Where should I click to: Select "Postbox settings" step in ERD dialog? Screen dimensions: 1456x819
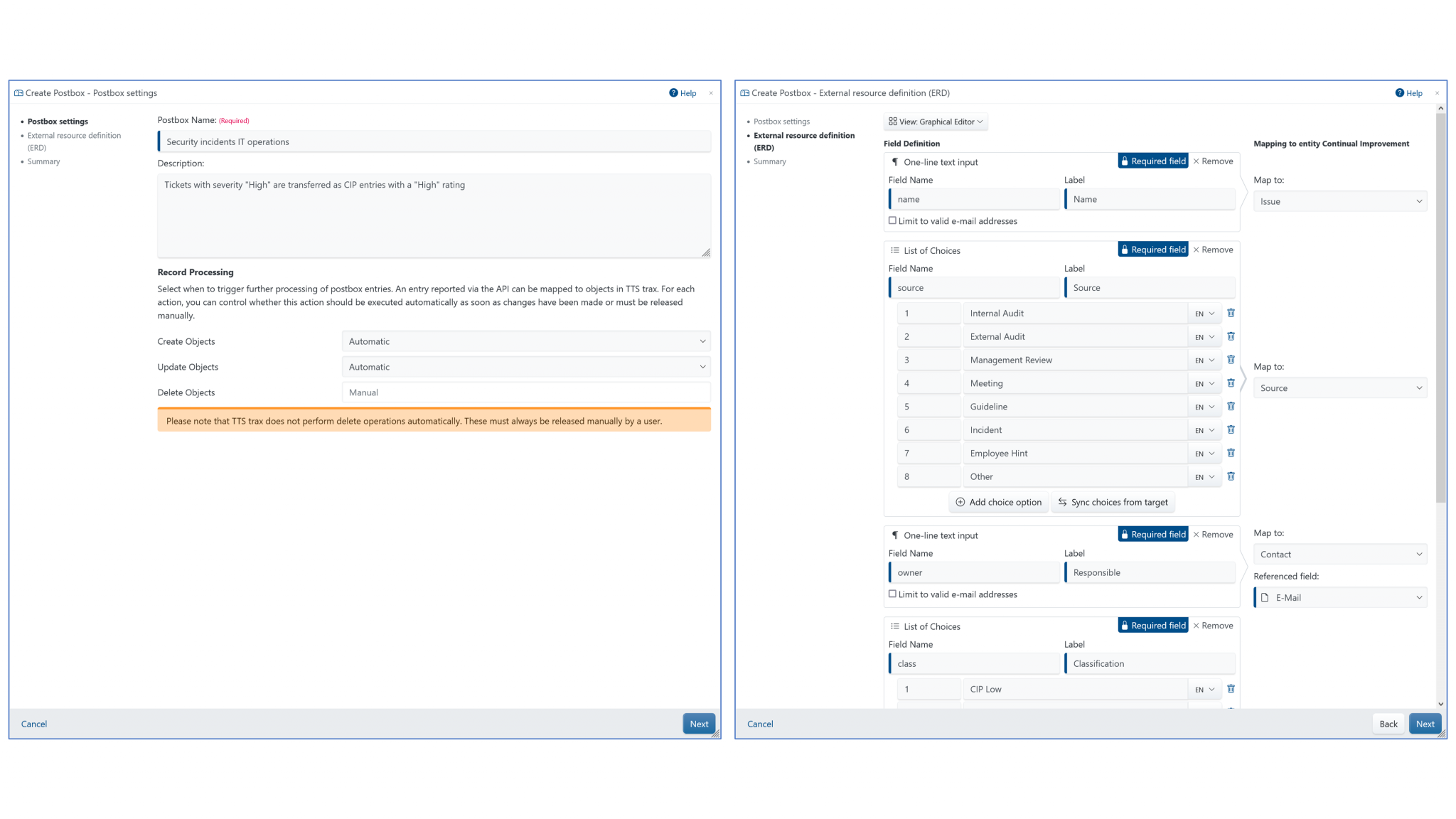781,122
